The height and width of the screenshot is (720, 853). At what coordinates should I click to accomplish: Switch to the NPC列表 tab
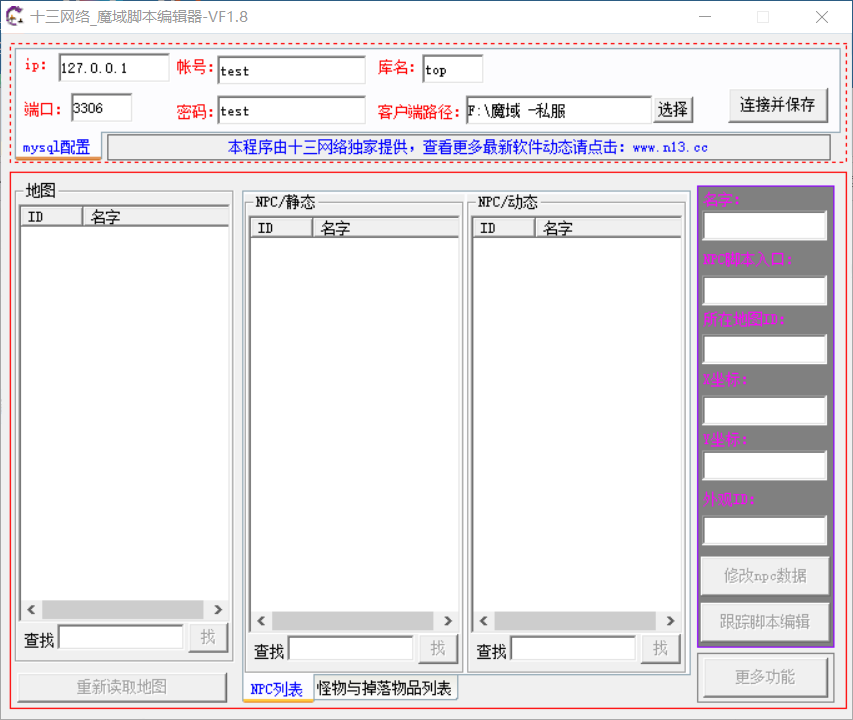(x=278, y=688)
